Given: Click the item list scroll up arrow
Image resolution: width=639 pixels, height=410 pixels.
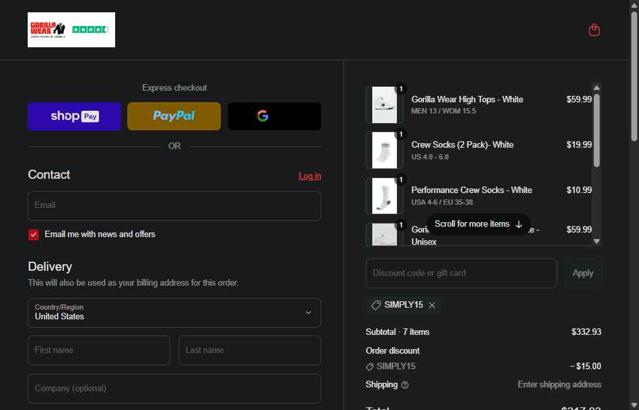Looking at the screenshot, I should click(x=597, y=88).
